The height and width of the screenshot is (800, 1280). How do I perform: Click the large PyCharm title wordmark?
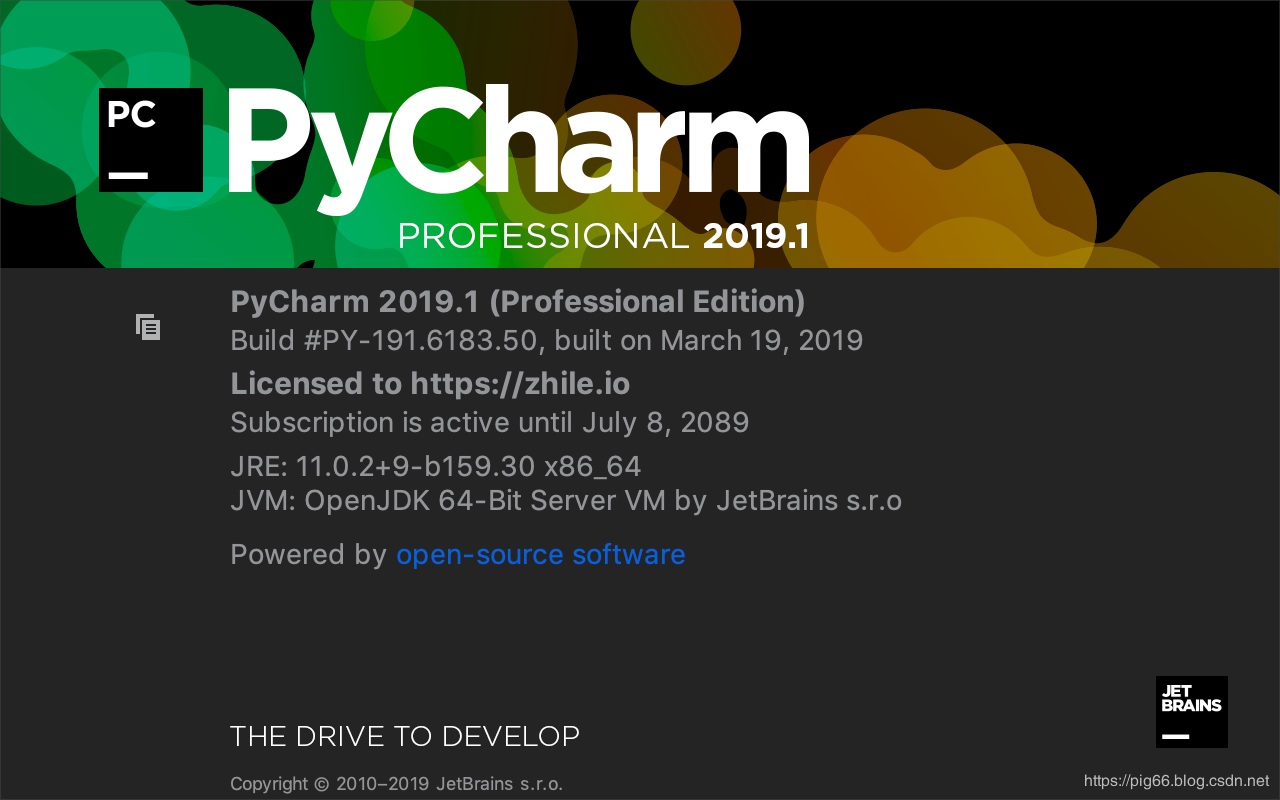click(x=518, y=148)
